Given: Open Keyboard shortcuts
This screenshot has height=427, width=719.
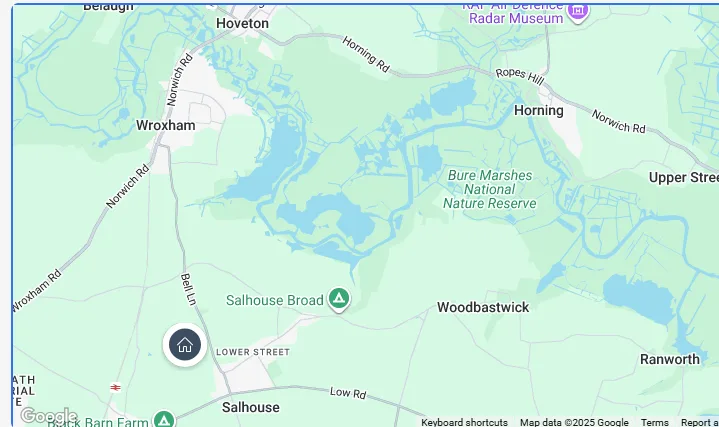Looking at the screenshot, I should [464, 422].
